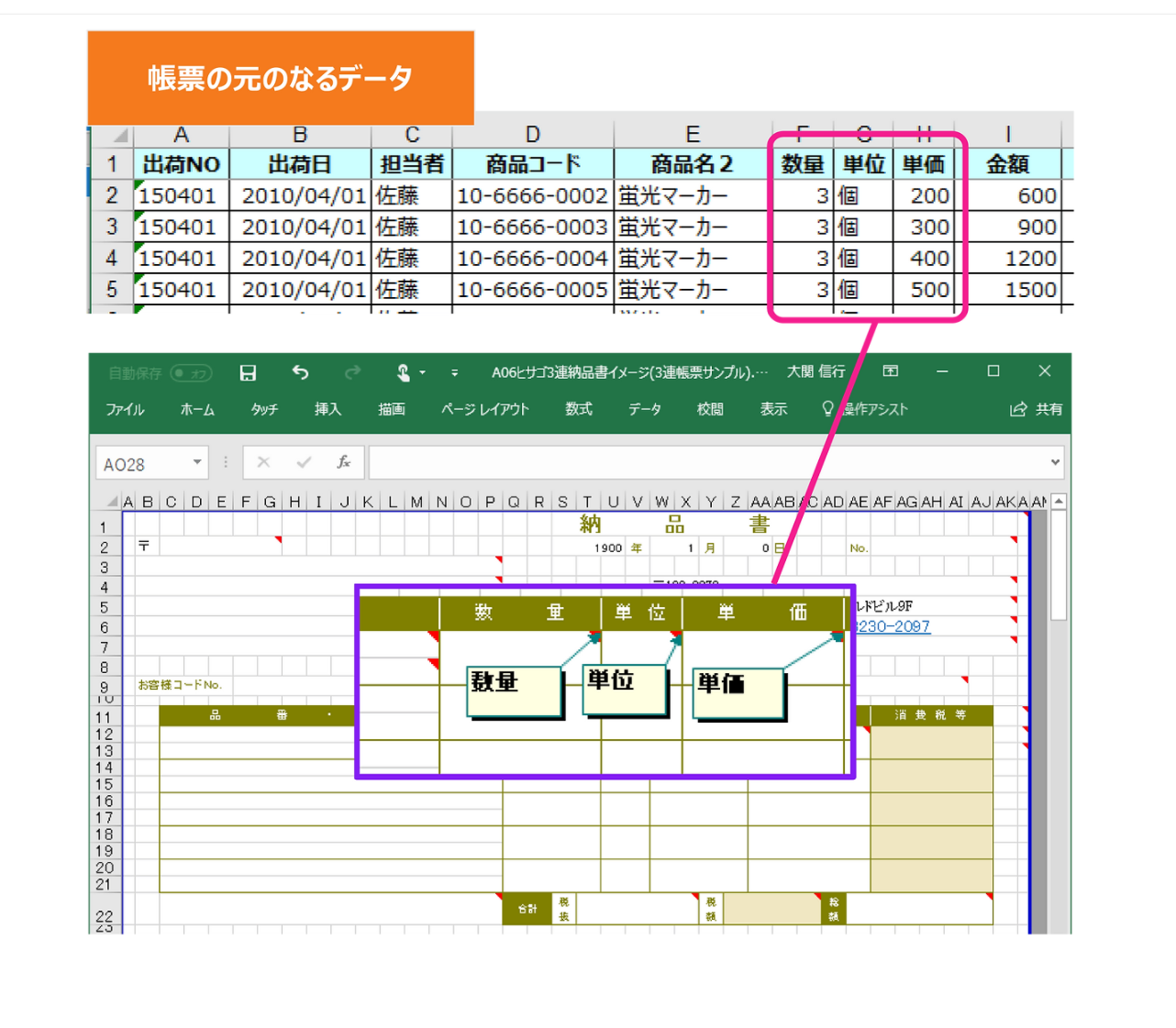Open the Quick Access Toolbar customize dropdown
The image size is (1176, 1028).
[456, 371]
